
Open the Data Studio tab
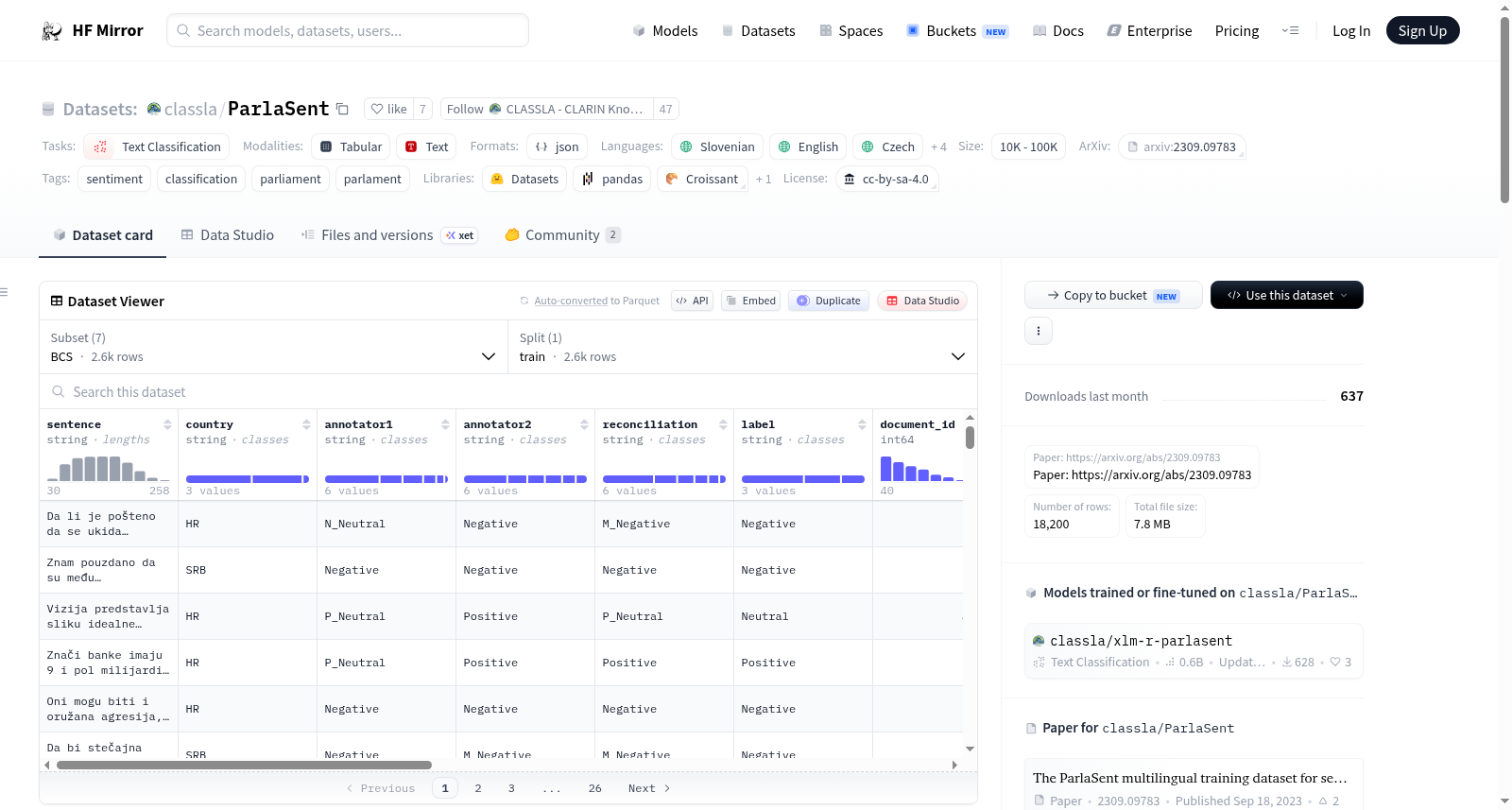(x=228, y=235)
